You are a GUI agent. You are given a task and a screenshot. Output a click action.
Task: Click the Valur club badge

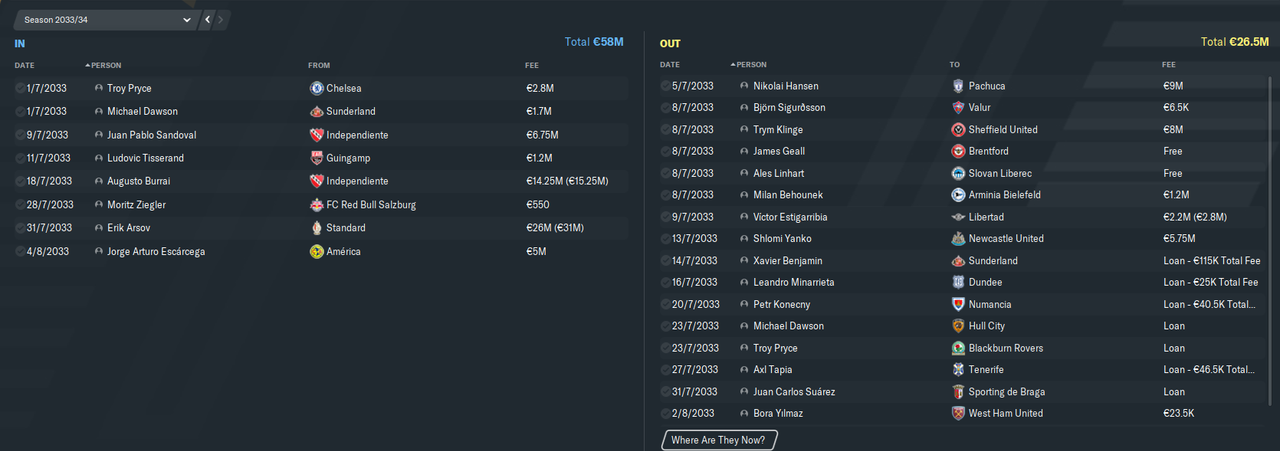tap(959, 107)
